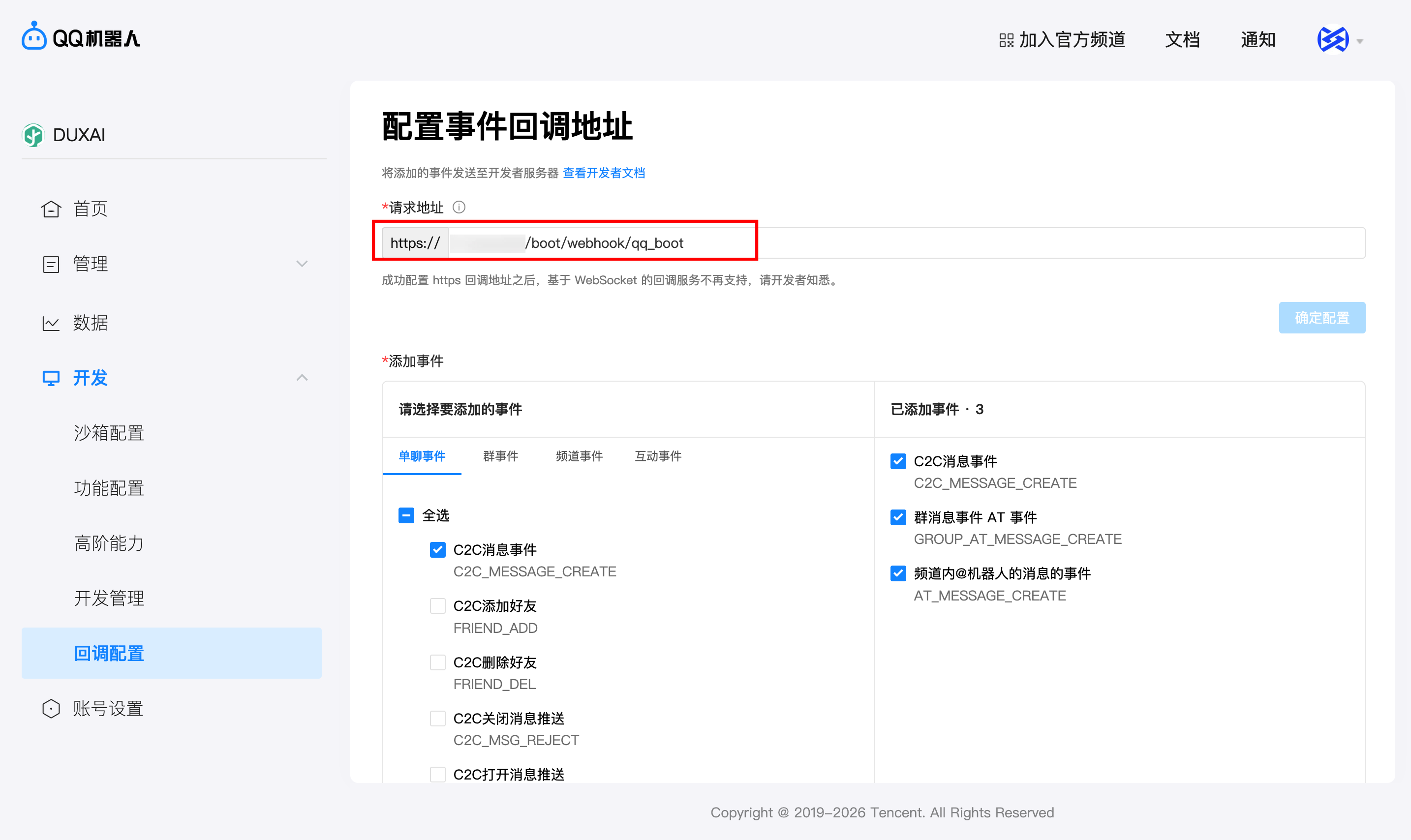The height and width of the screenshot is (840, 1411).
Task: Toggle the 全选 select-all checkbox
Action: click(406, 515)
